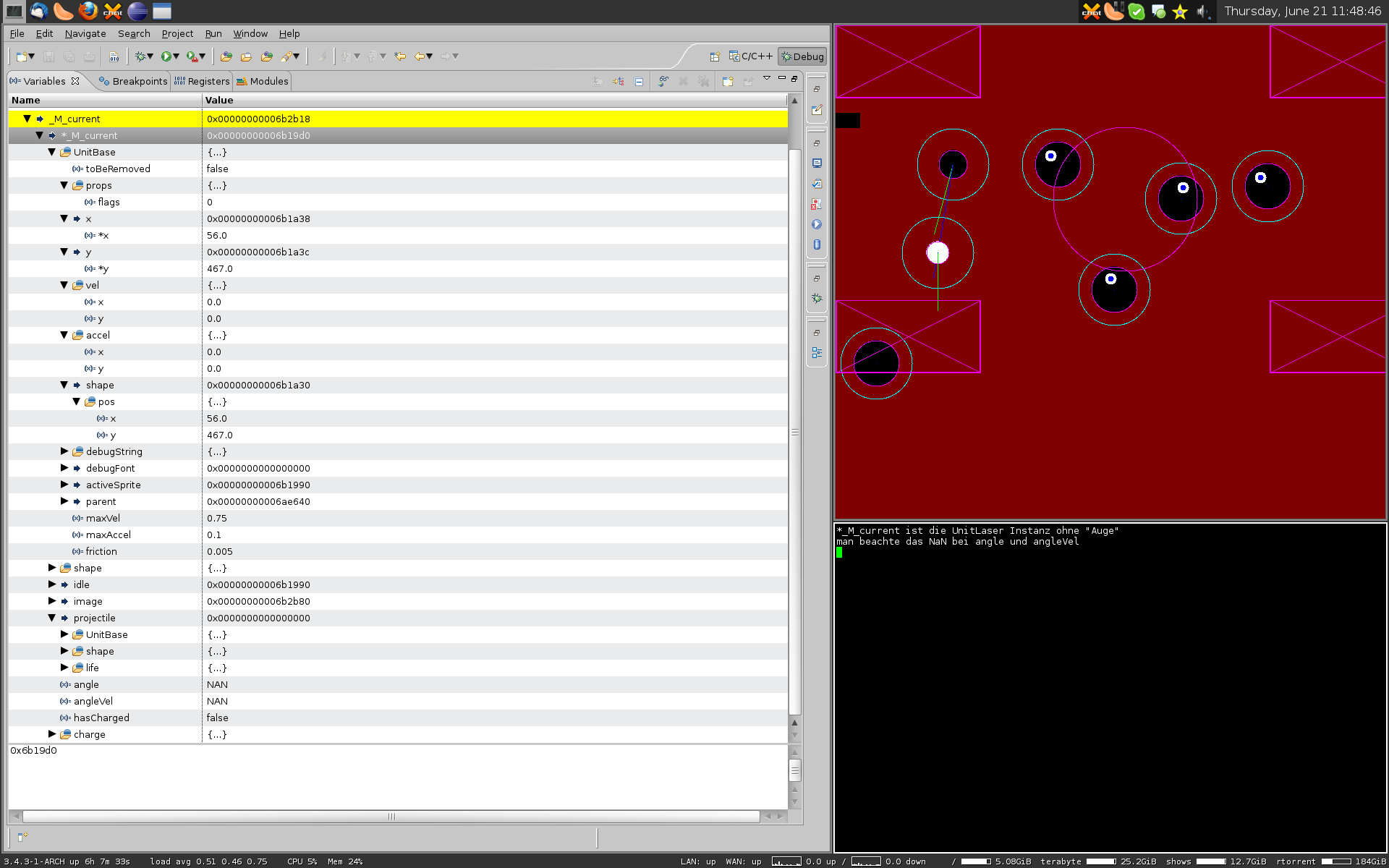Open the Outline fast view icon
The width and height of the screenshot is (1389, 868).
coord(817,353)
